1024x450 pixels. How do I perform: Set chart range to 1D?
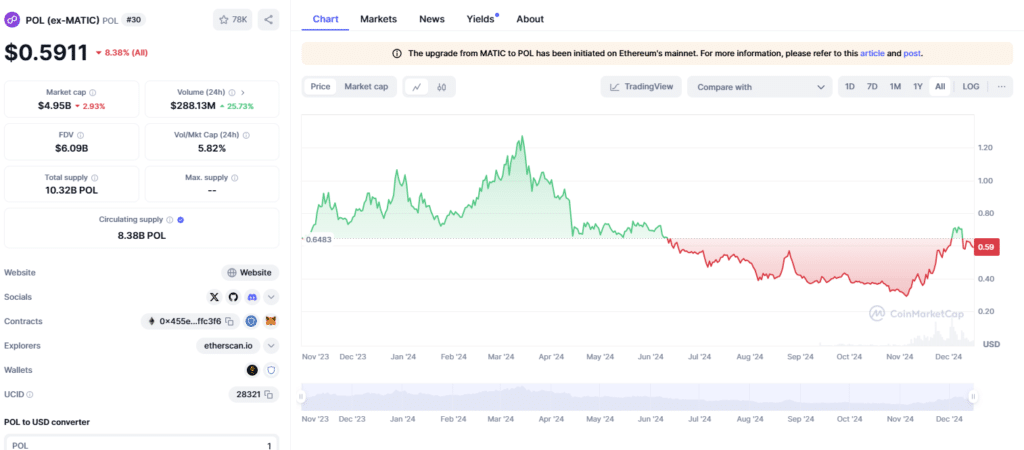pyautogui.click(x=850, y=86)
